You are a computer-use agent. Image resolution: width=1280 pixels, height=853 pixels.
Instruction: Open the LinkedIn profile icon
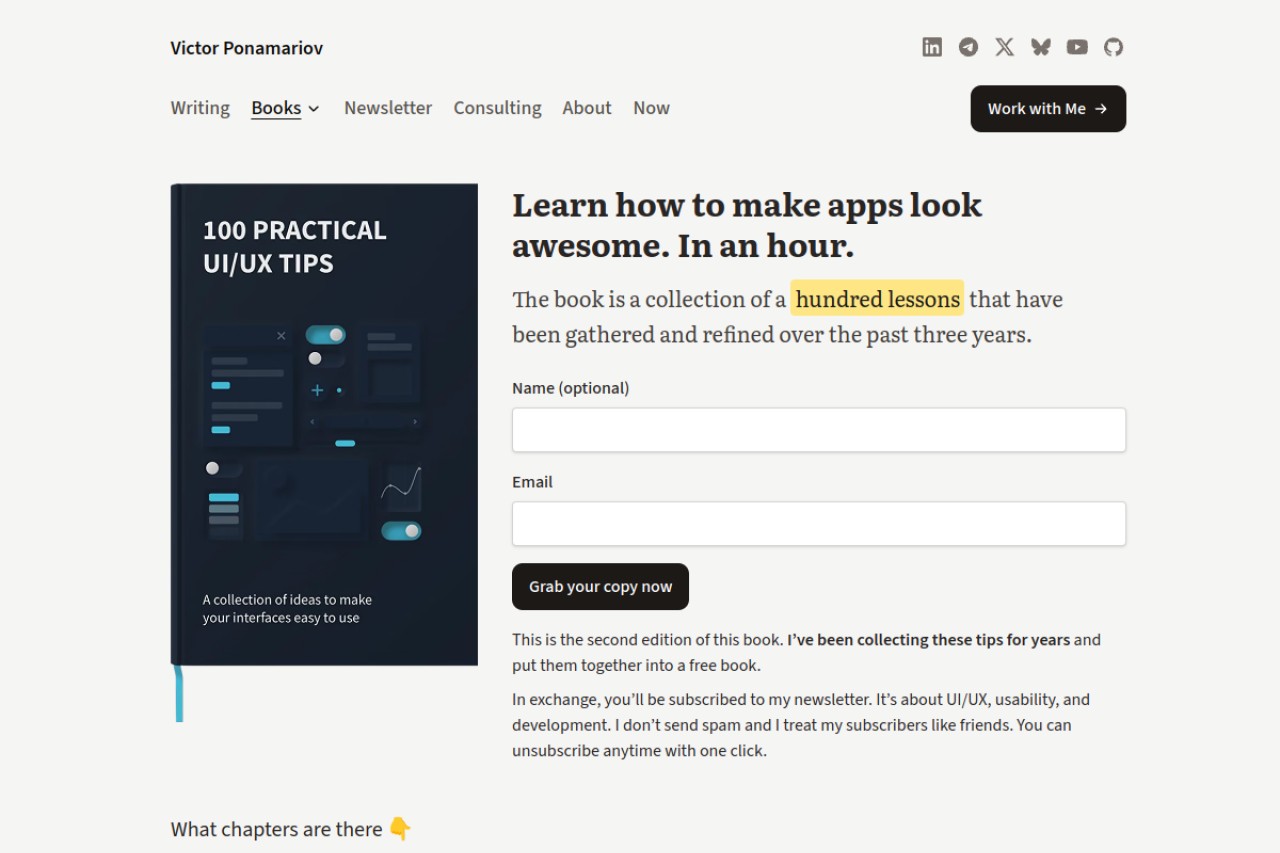coord(932,47)
